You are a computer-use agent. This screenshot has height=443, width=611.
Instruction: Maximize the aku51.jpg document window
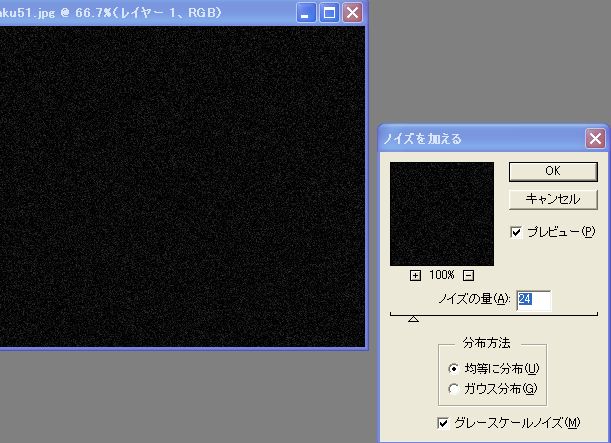330,13
